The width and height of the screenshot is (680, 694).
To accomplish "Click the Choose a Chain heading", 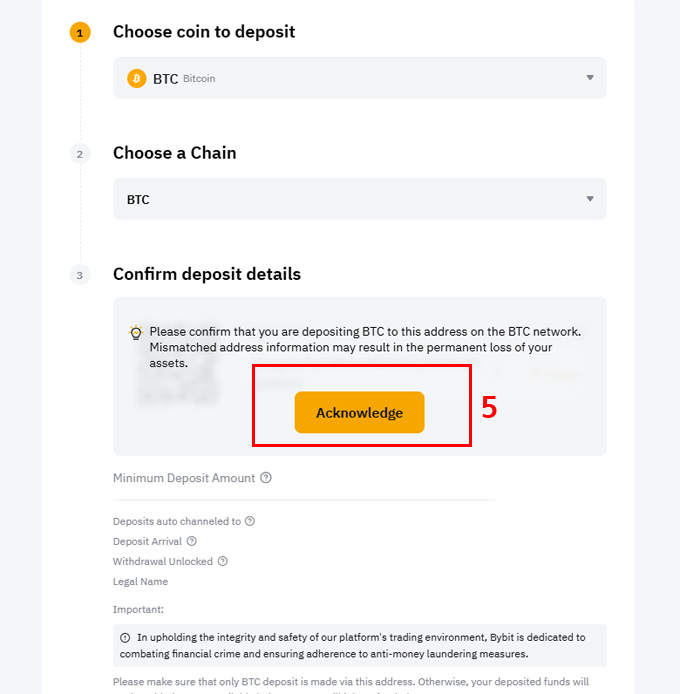I will click(x=175, y=153).
